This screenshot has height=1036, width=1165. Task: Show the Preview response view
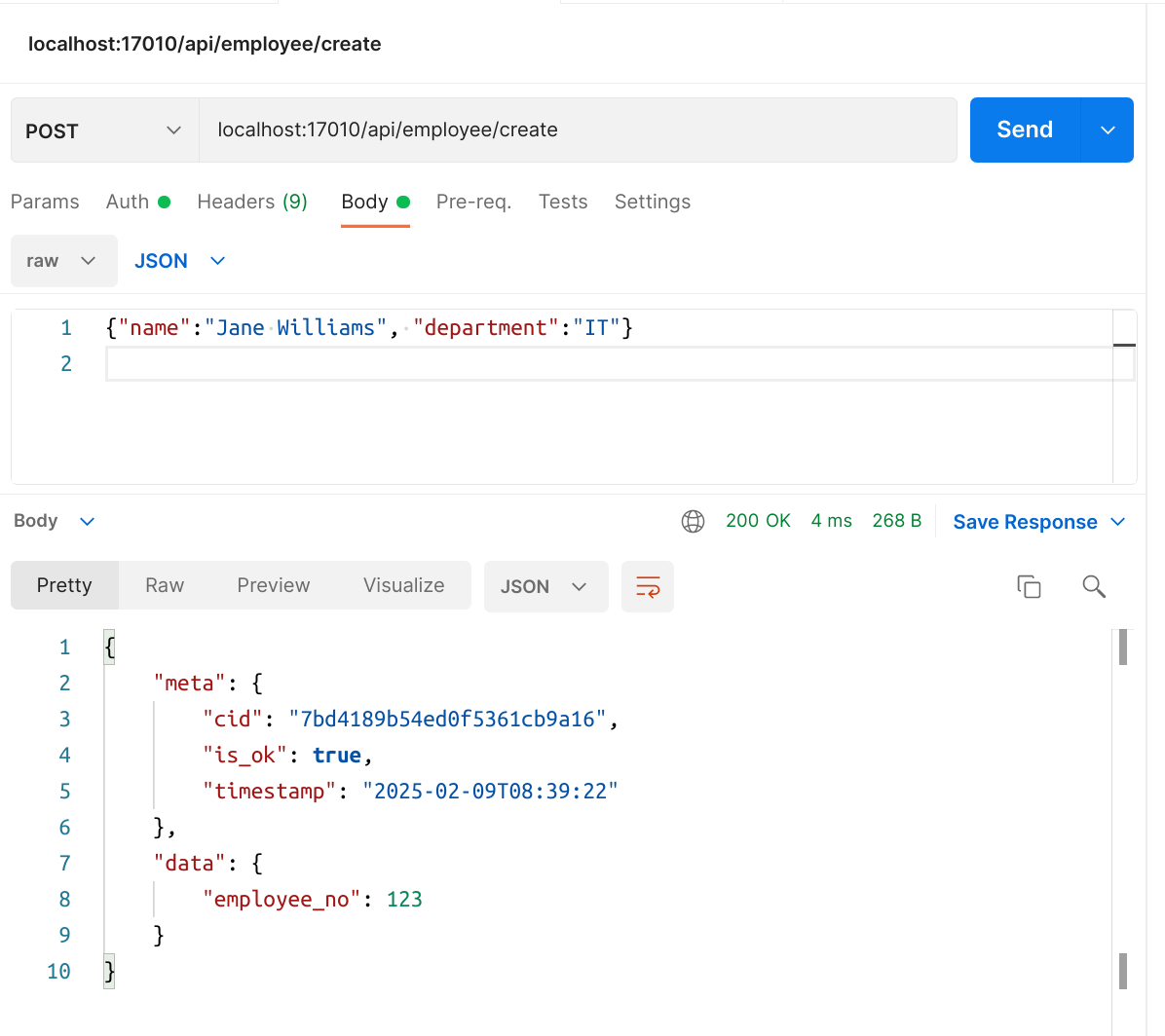274,585
